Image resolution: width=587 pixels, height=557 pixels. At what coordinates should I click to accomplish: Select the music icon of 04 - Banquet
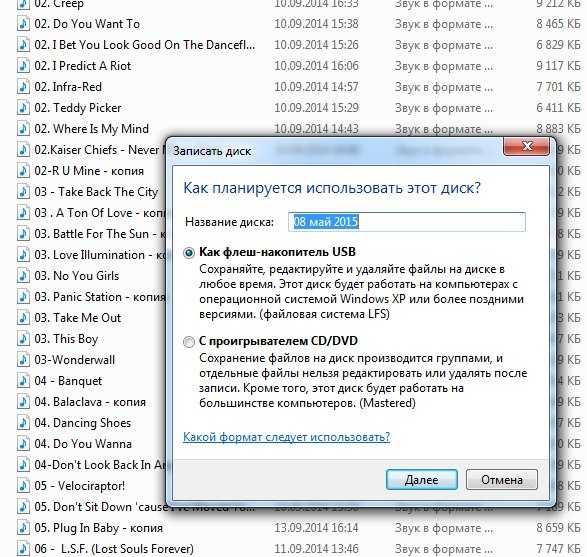[23, 381]
